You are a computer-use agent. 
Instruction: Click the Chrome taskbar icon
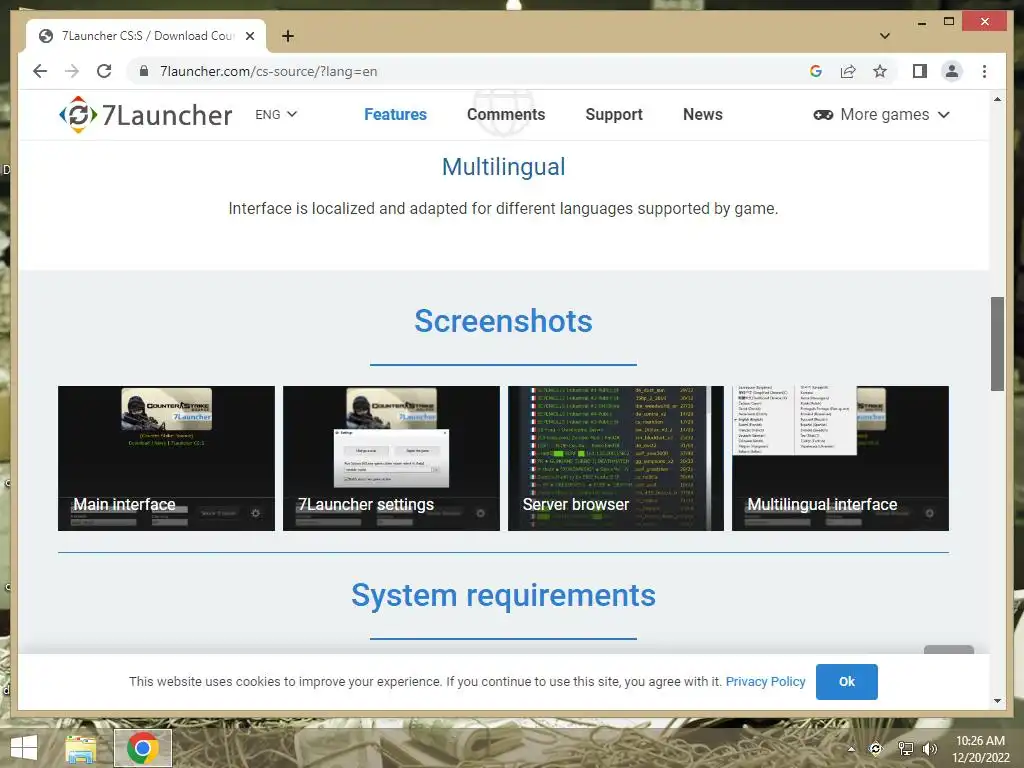click(142, 748)
